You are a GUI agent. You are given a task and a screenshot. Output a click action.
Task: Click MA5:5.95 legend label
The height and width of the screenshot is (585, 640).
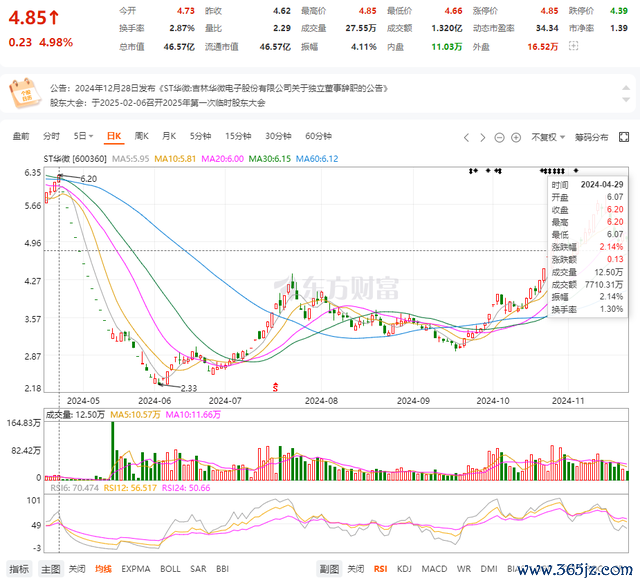click(131, 159)
